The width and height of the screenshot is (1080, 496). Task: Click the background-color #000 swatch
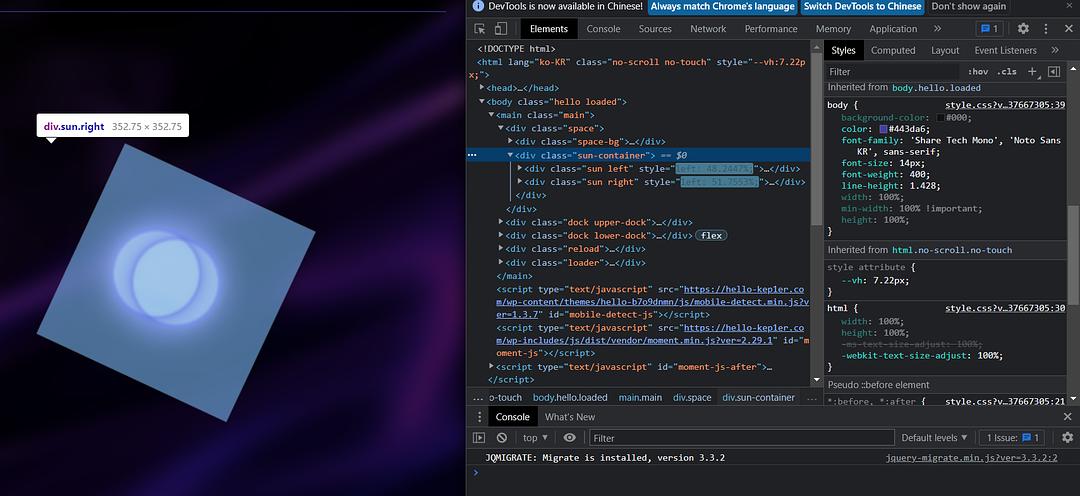pos(940,118)
